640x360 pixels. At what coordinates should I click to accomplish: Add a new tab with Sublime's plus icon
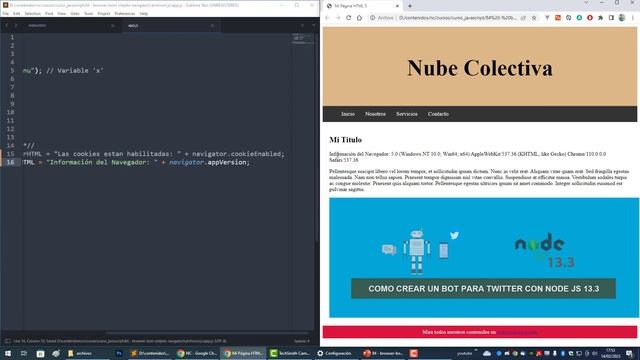[302, 25]
